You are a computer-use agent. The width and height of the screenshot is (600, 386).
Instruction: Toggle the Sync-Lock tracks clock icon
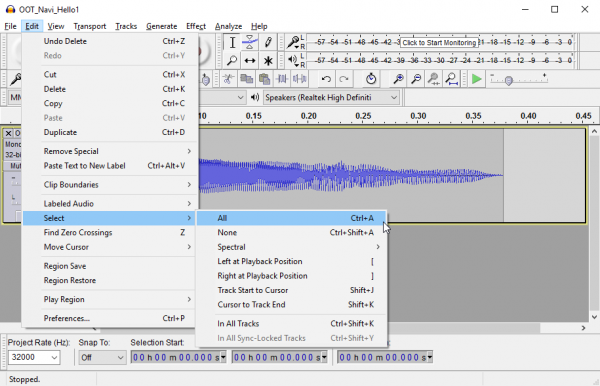pyautogui.click(x=371, y=79)
